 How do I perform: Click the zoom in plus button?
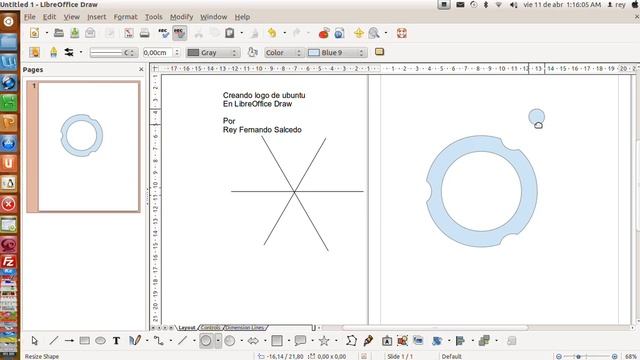(614, 356)
